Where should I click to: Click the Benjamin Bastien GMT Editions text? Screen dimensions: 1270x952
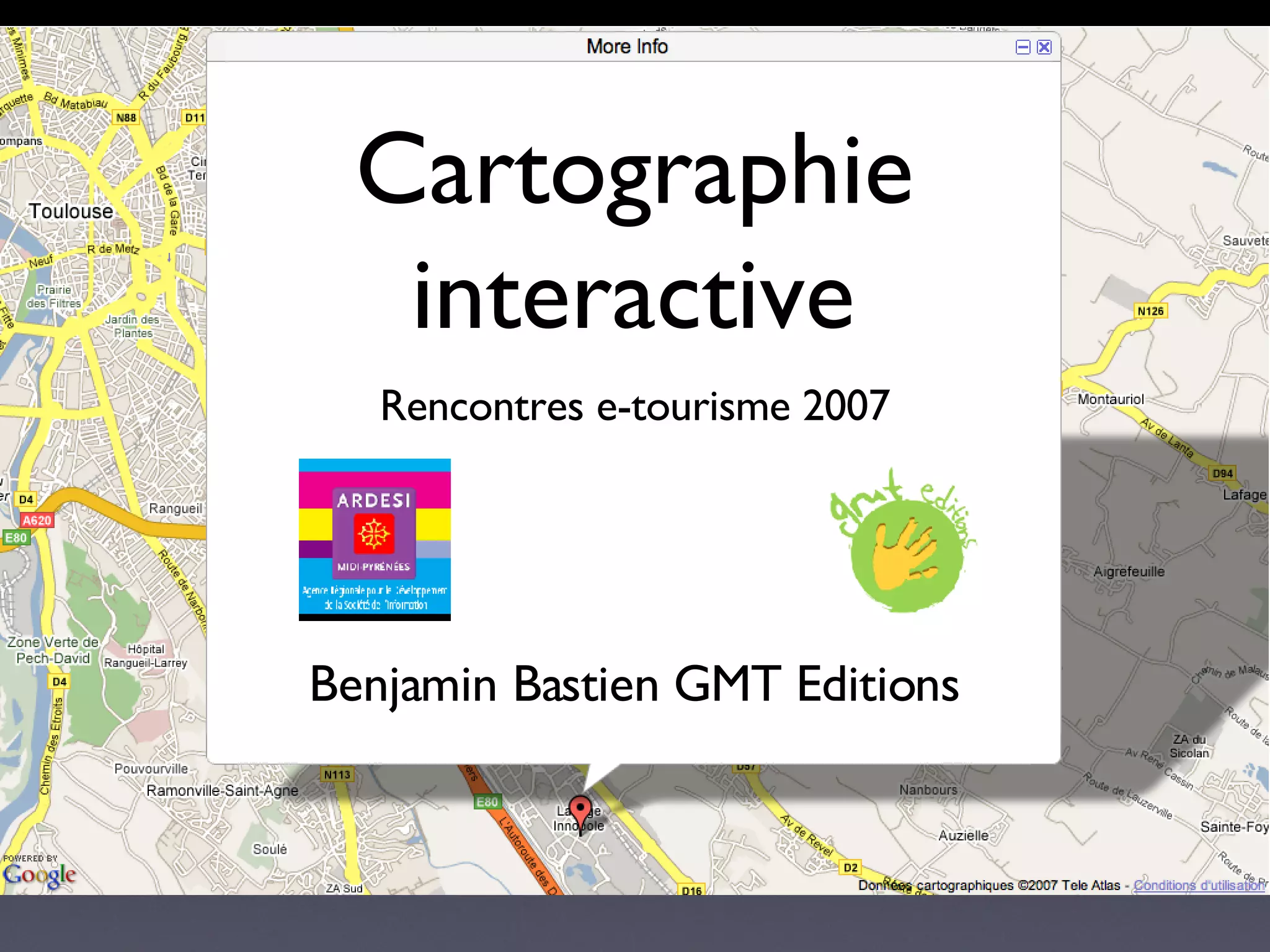click(x=634, y=684)
